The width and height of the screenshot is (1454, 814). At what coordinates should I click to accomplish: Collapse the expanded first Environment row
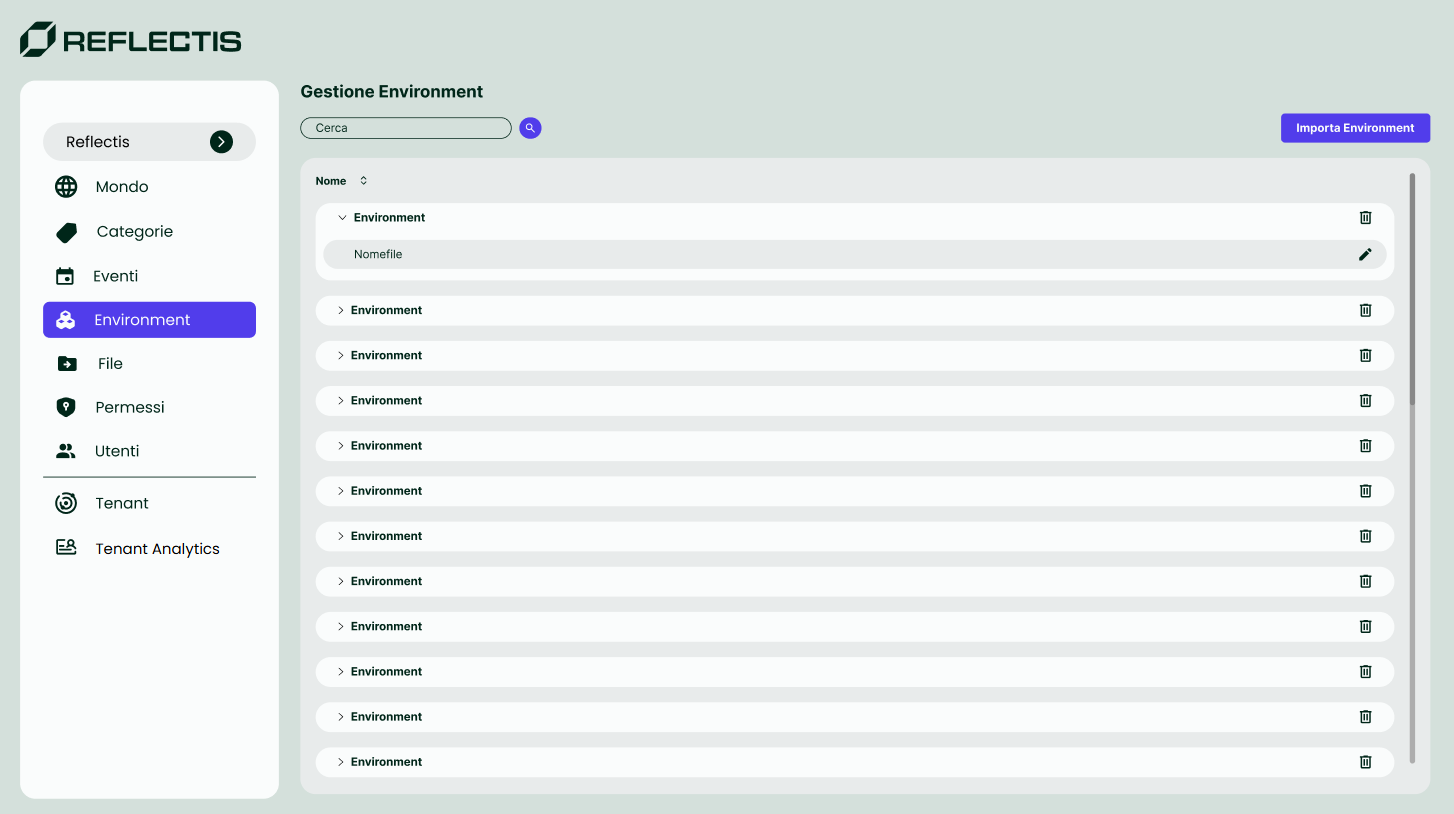[x=342, y=218]
